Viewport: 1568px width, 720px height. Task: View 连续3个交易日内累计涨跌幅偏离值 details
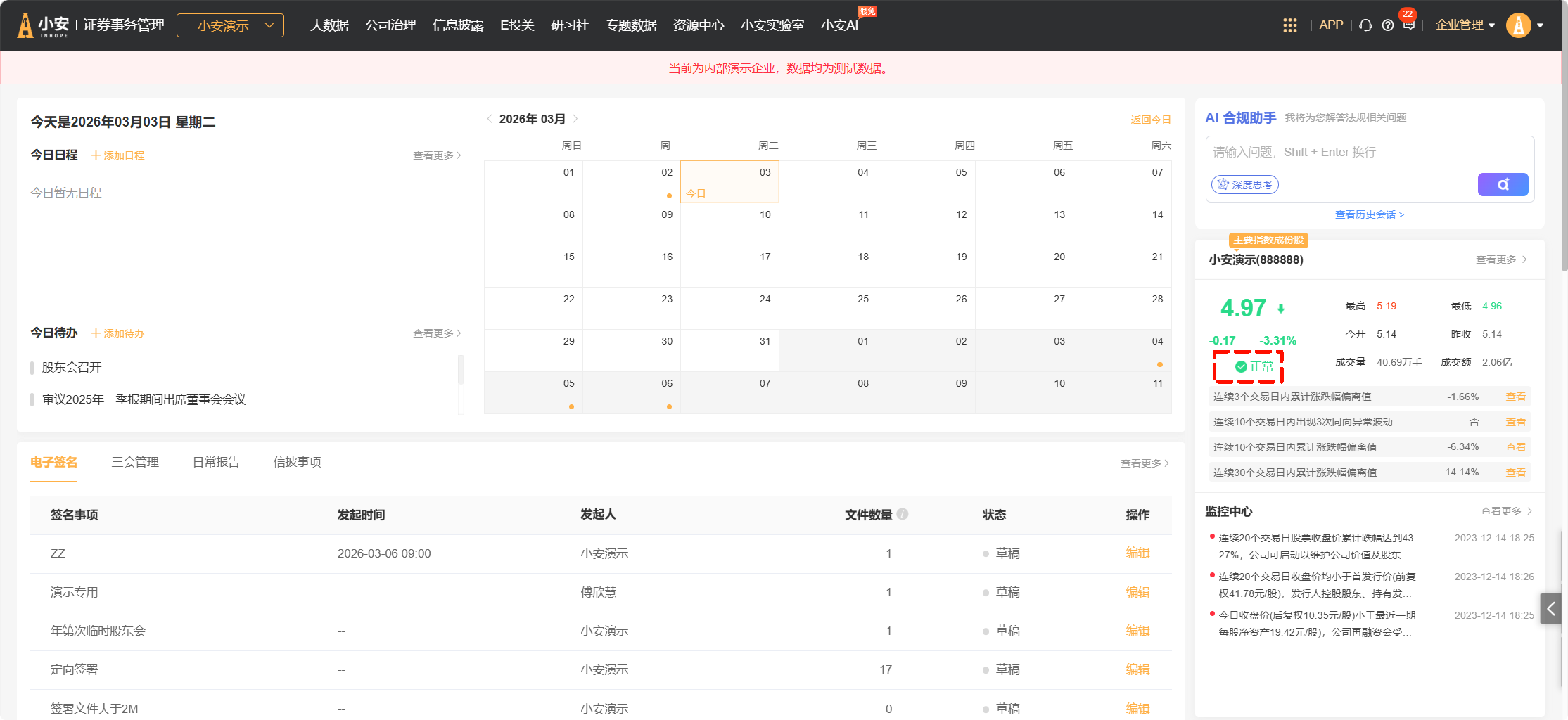(x=1516, y=397)
